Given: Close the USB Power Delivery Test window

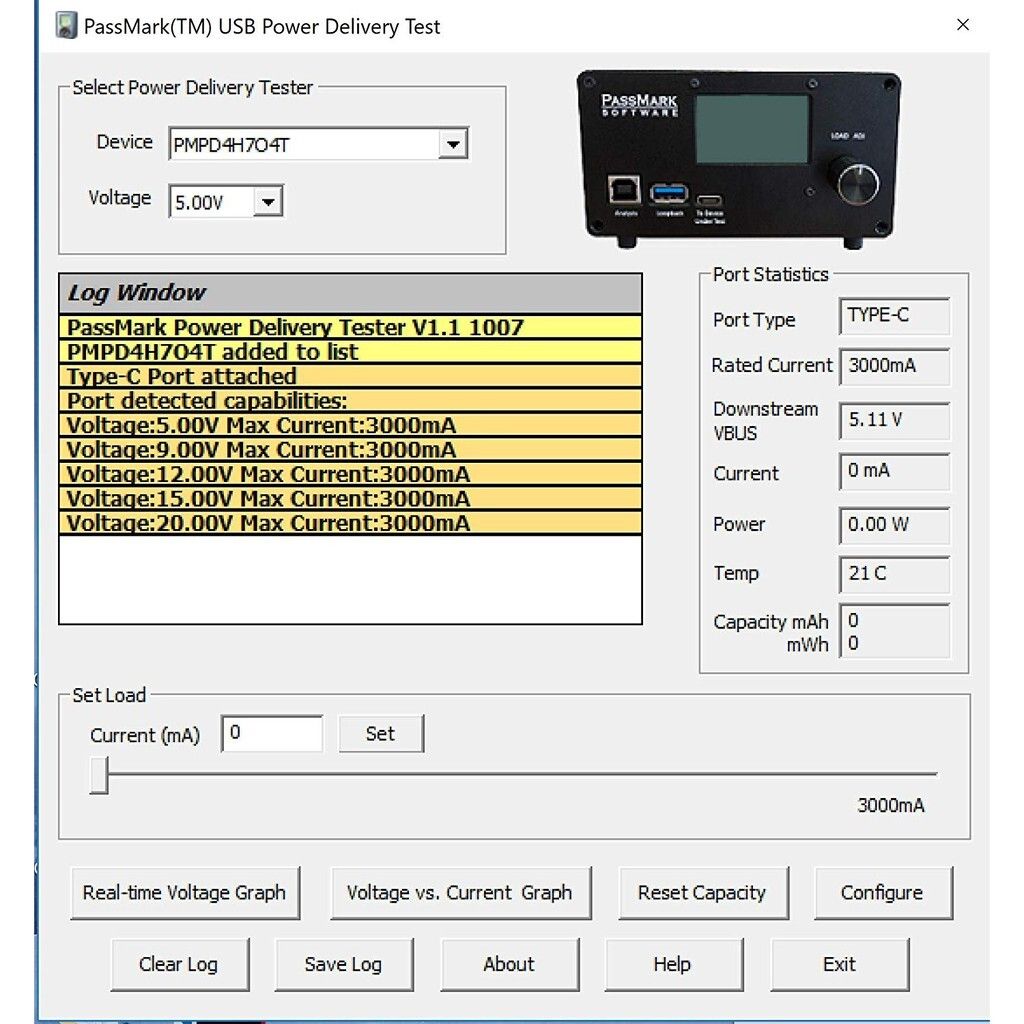Looking at the screenshot, I should [x=963, y=25].
